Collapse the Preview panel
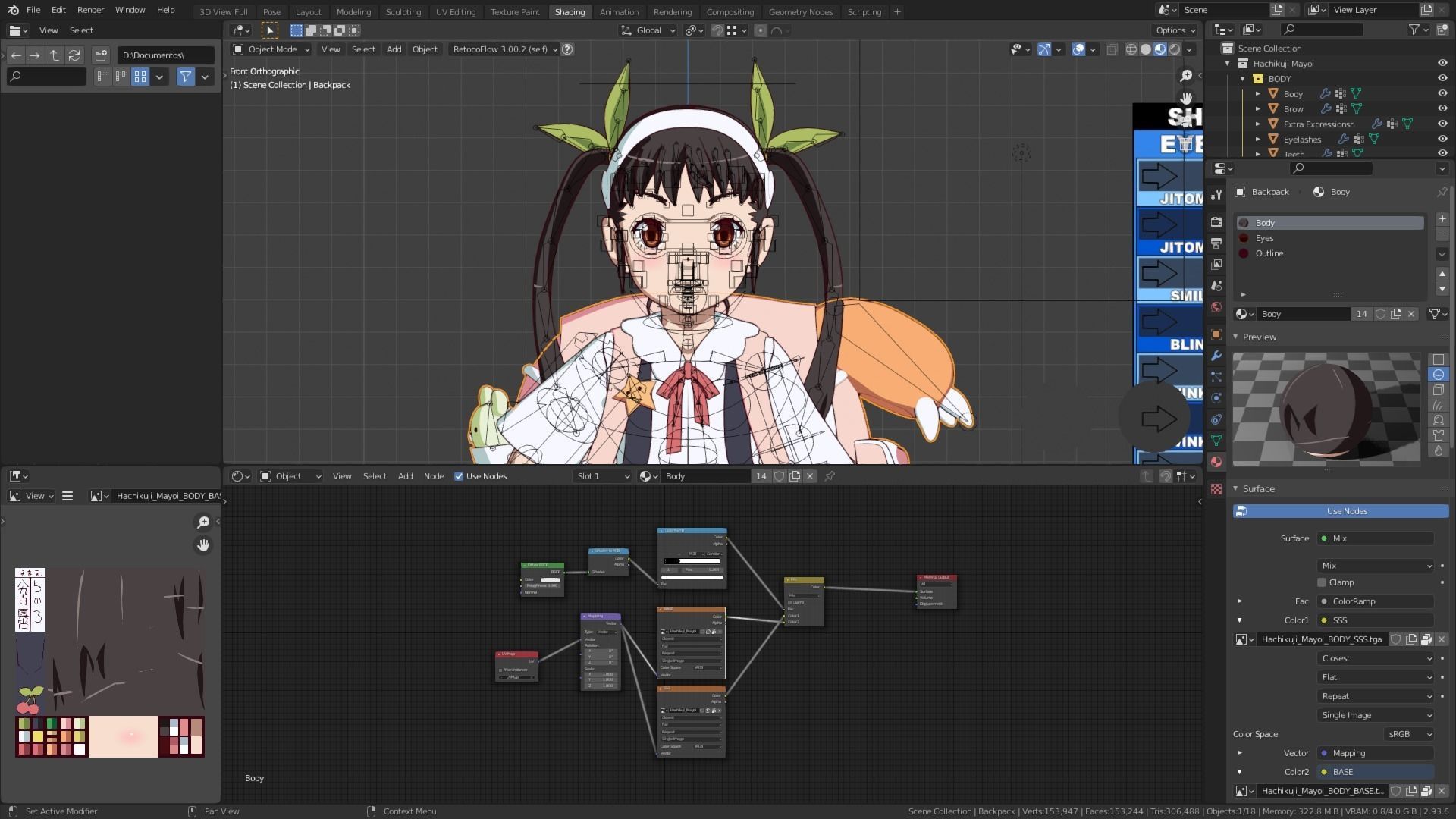This screenshot has width=1456, height=819. (1235, 337)
